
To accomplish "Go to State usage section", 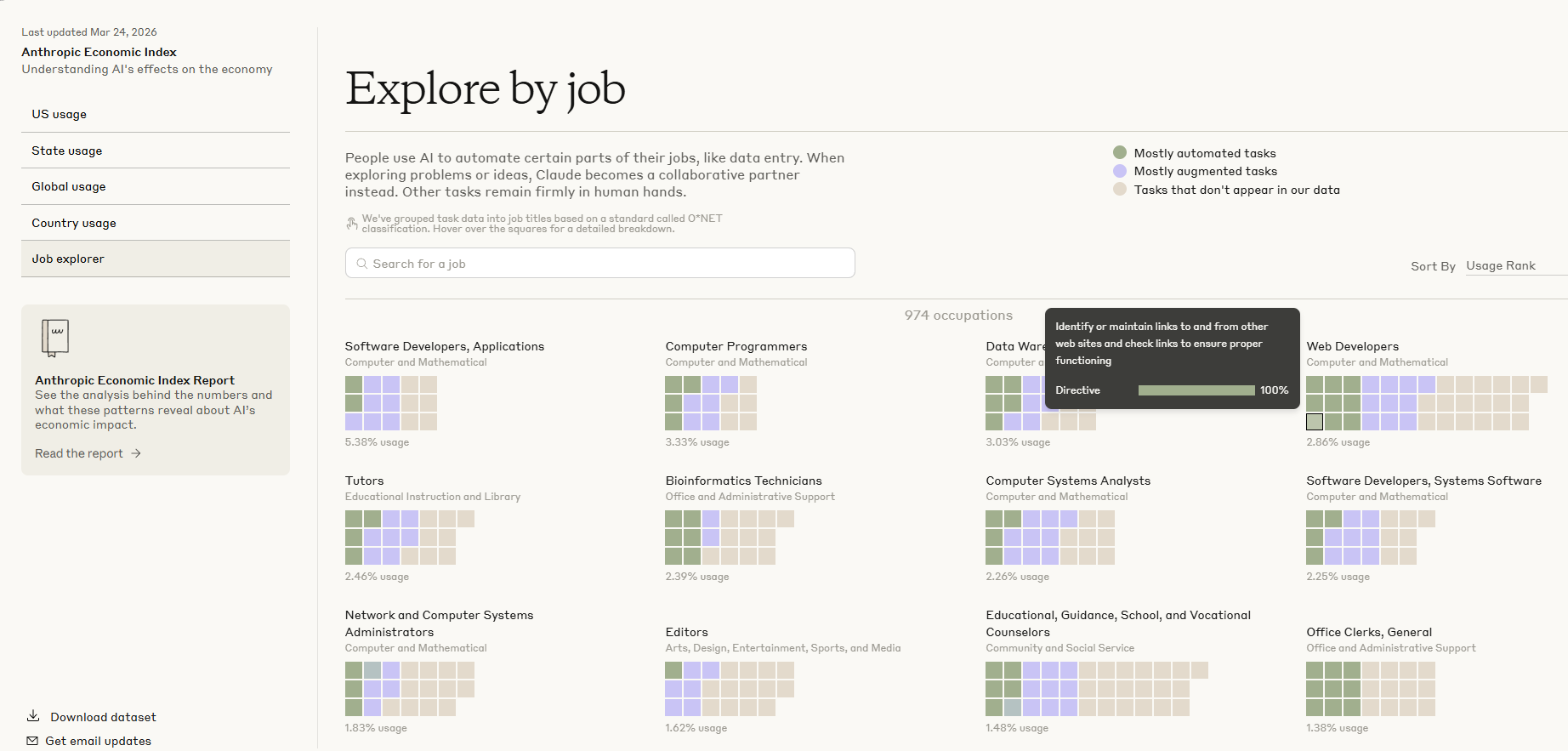I will tap(67, 151).
